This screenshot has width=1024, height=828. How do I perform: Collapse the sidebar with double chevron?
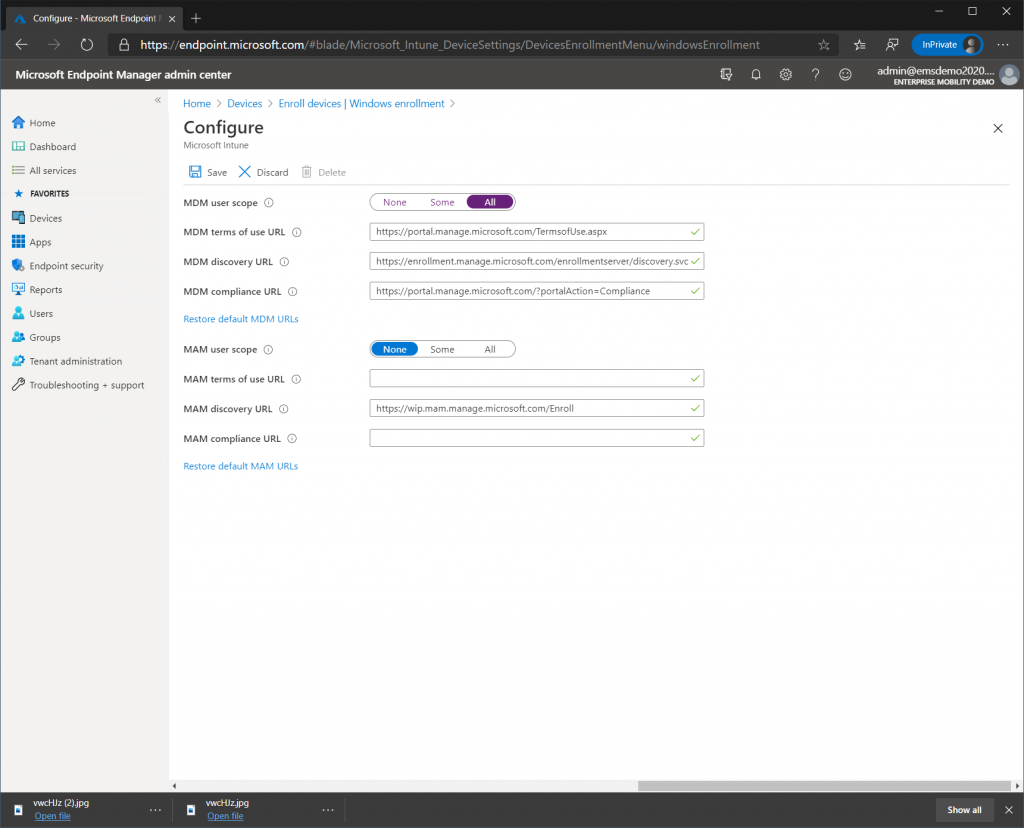[157, 100]
